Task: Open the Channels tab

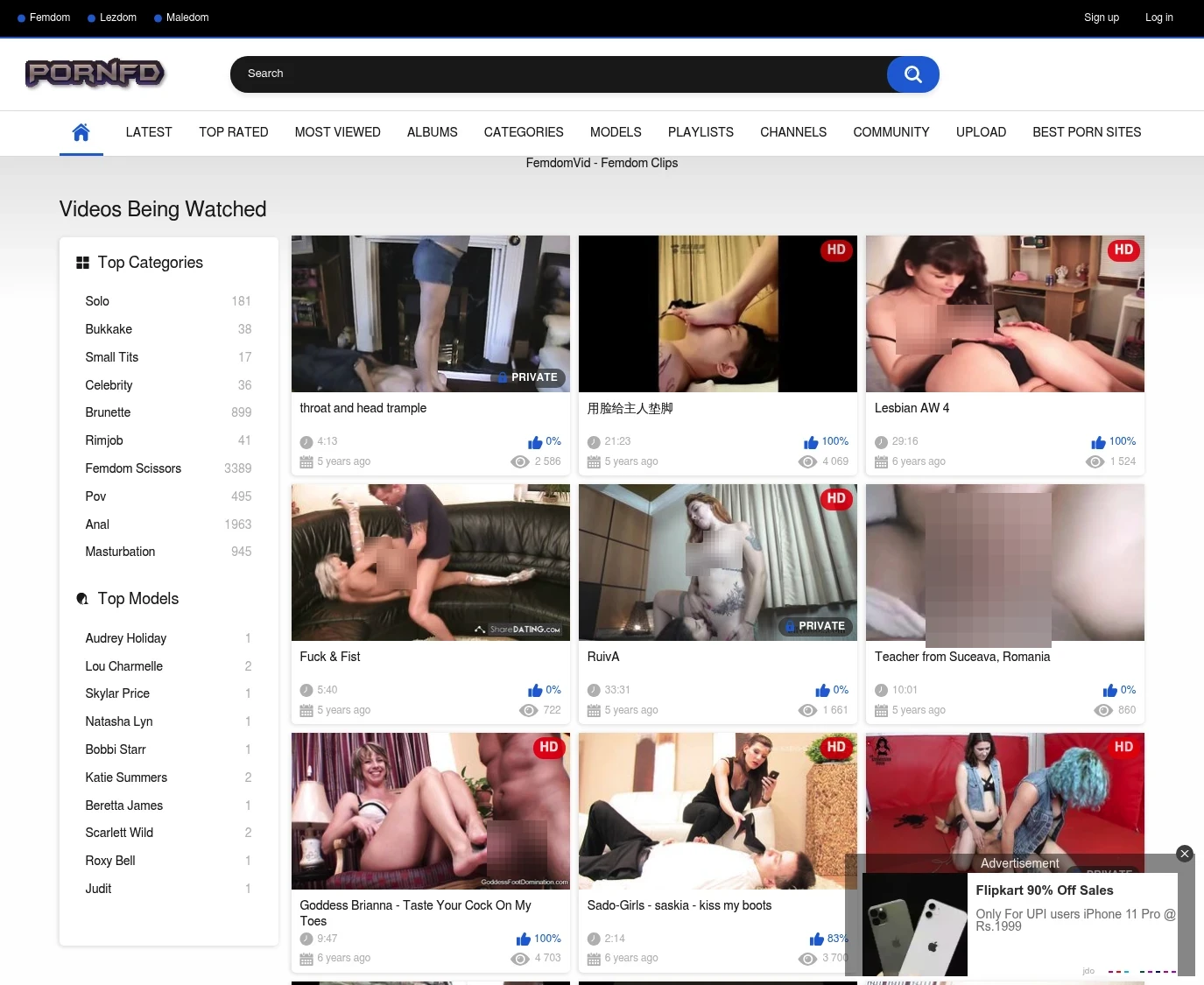Action: click(793, 132)
